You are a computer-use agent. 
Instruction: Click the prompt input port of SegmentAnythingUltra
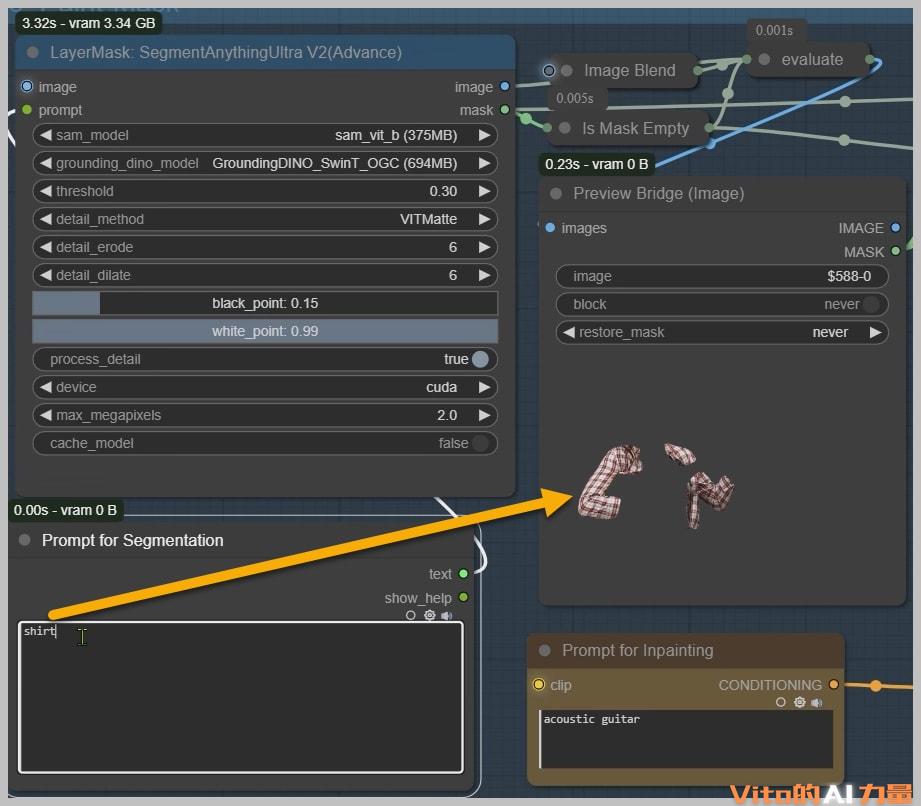(x=27, y=110)
